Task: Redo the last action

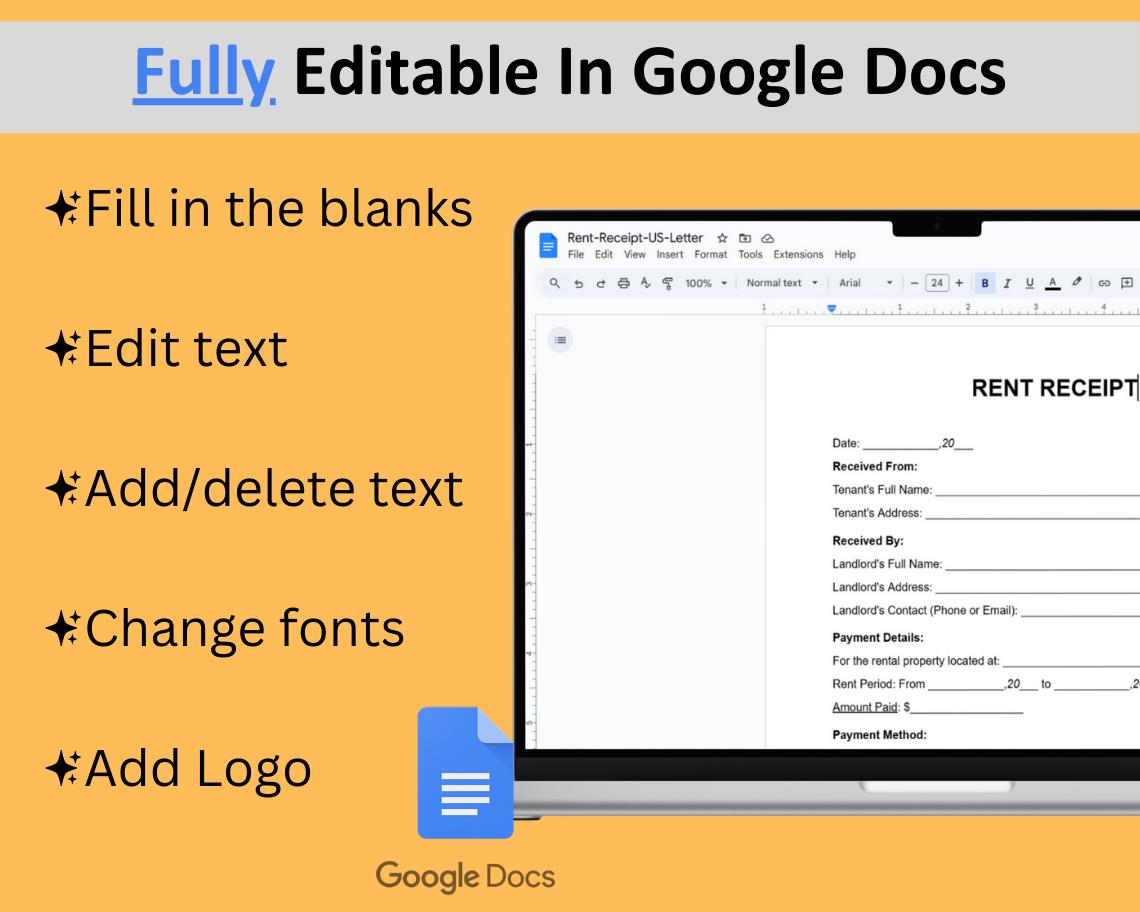Action: point(601,284)
